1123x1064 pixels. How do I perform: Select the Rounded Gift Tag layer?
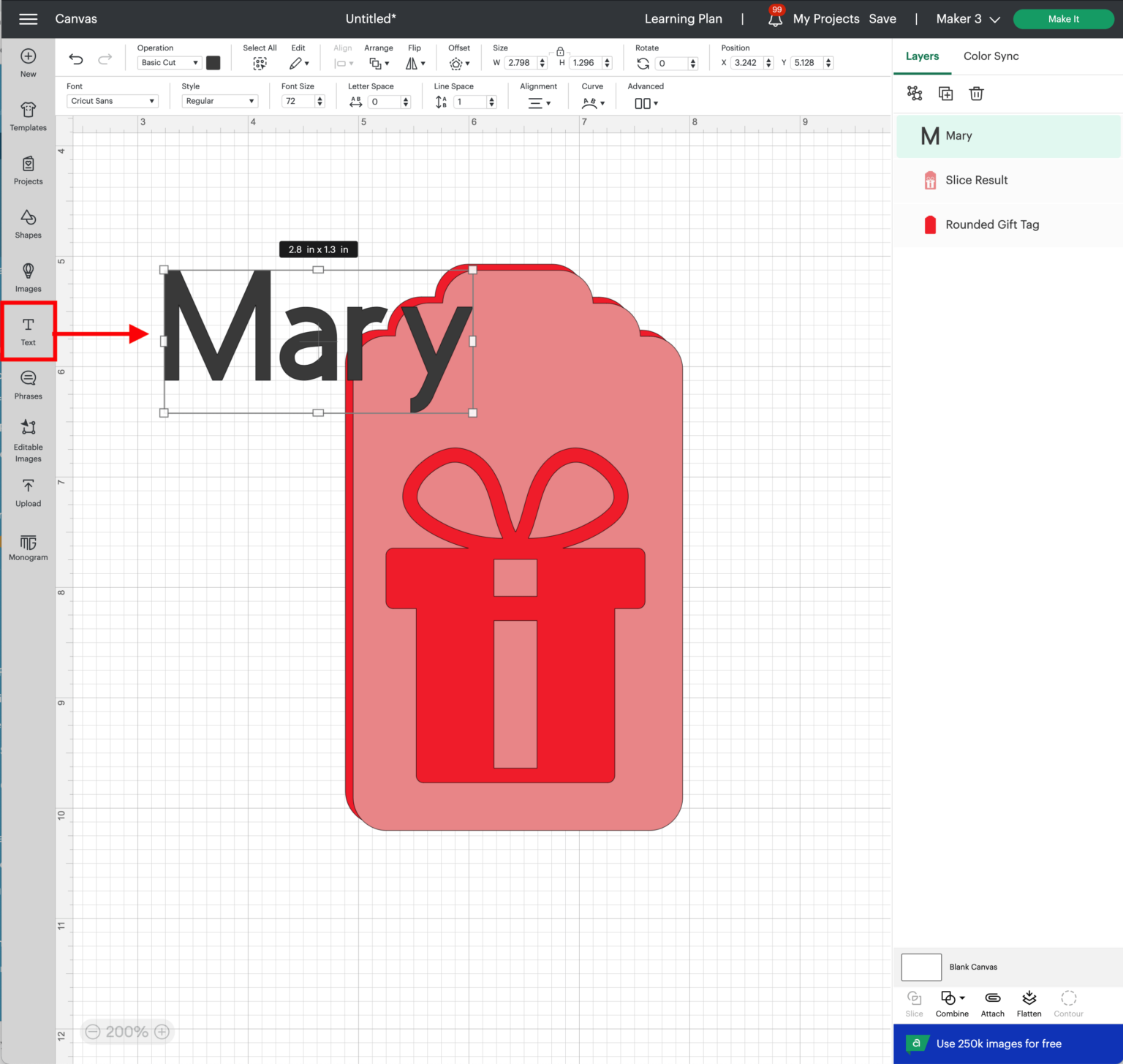[992, 225]
